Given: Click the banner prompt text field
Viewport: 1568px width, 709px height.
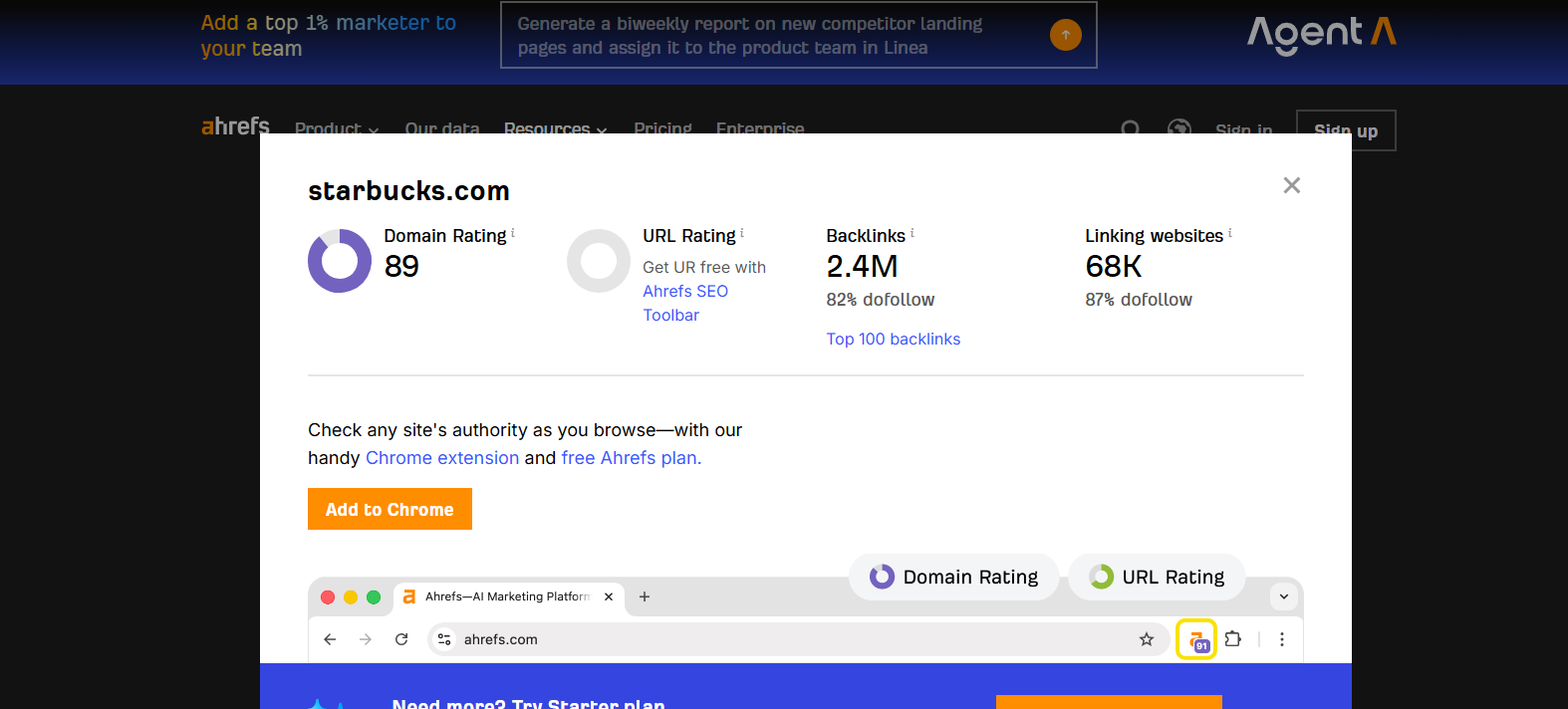Looking at the screenshot, I should click(799, 35).
